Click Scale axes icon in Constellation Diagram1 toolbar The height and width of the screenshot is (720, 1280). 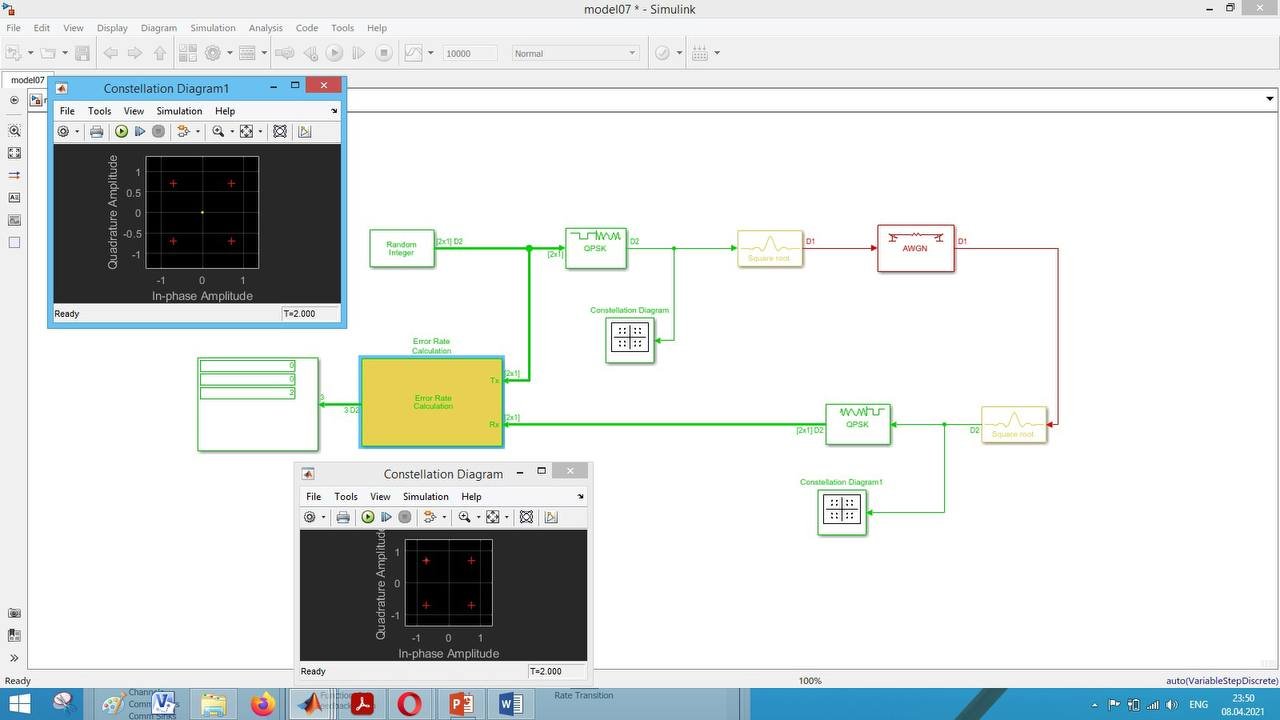[x=246, y=131]
